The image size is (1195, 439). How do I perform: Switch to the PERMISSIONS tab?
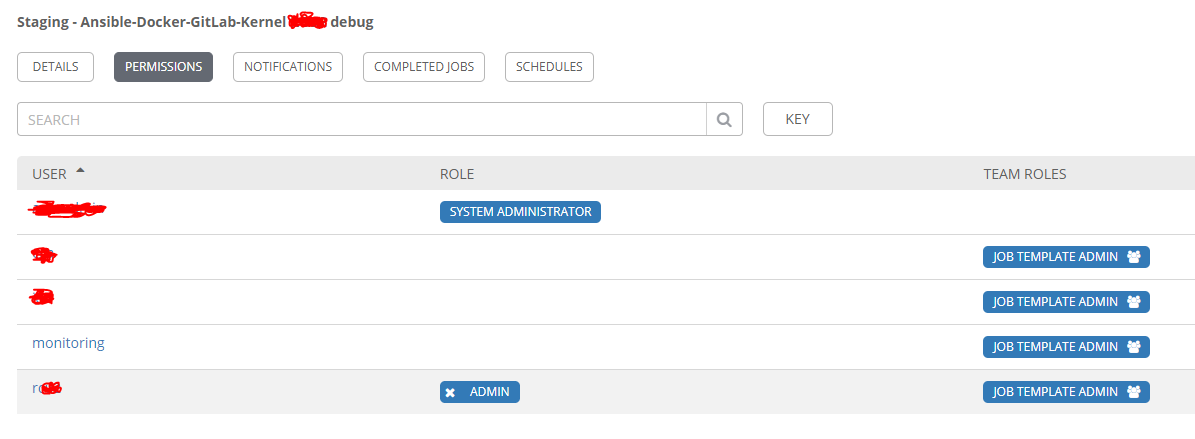164,66
